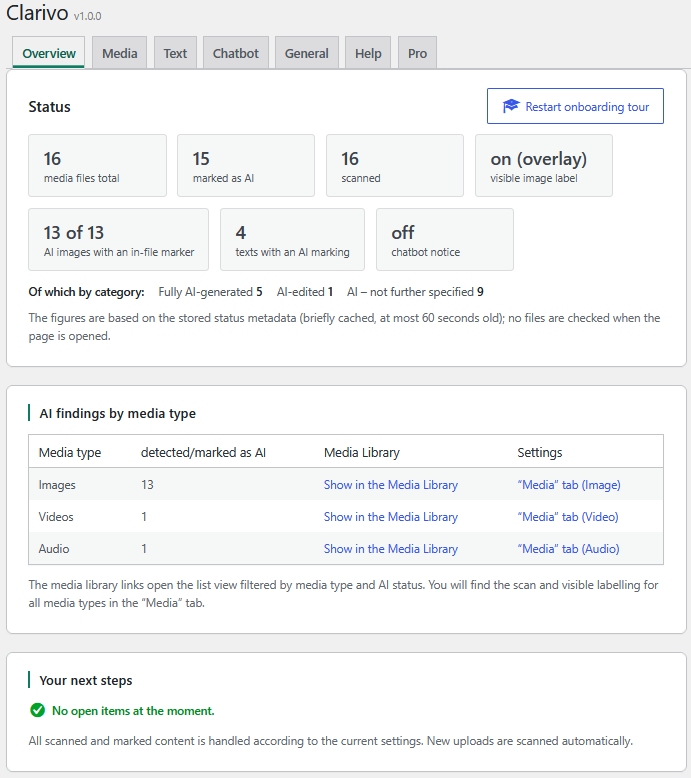Click "AI-edited 1" category text
691x778 pixels.
click(x=305, y=292)
